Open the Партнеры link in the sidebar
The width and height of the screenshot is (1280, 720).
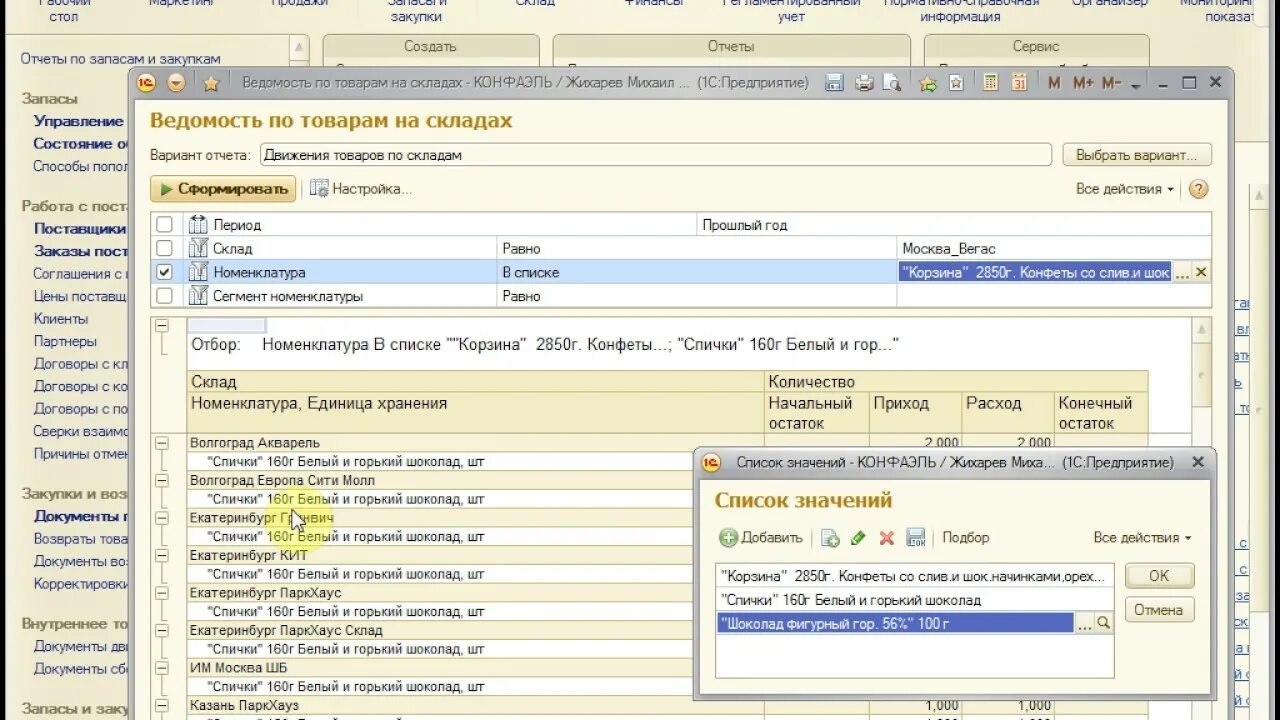[x=65, y=341]
